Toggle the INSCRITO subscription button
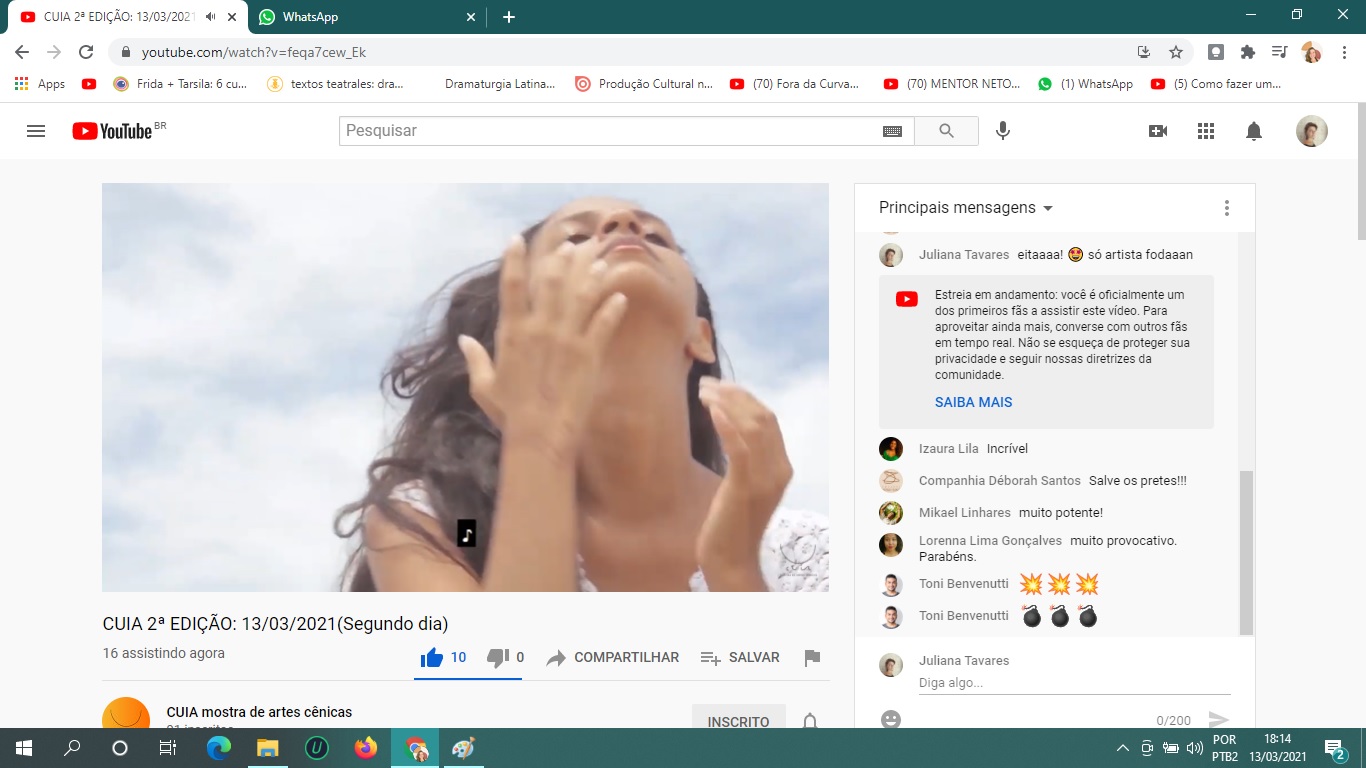 [738, 721]
